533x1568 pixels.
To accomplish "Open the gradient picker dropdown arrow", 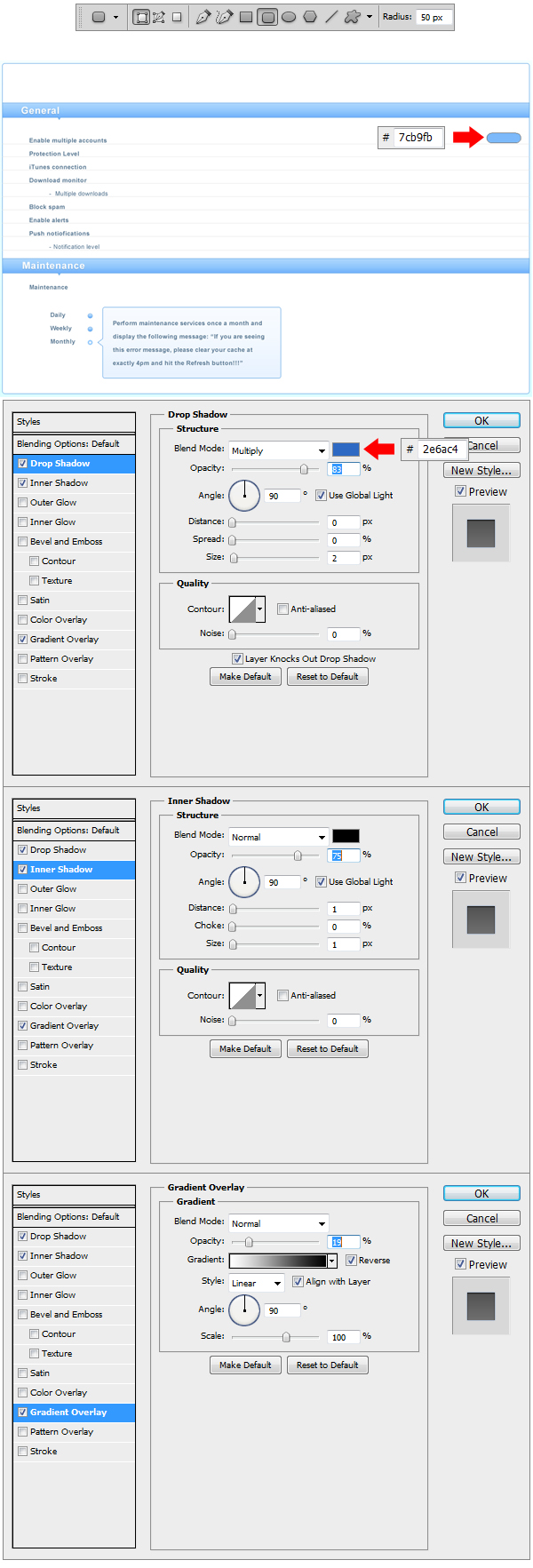I will [x=332, y=1261].
